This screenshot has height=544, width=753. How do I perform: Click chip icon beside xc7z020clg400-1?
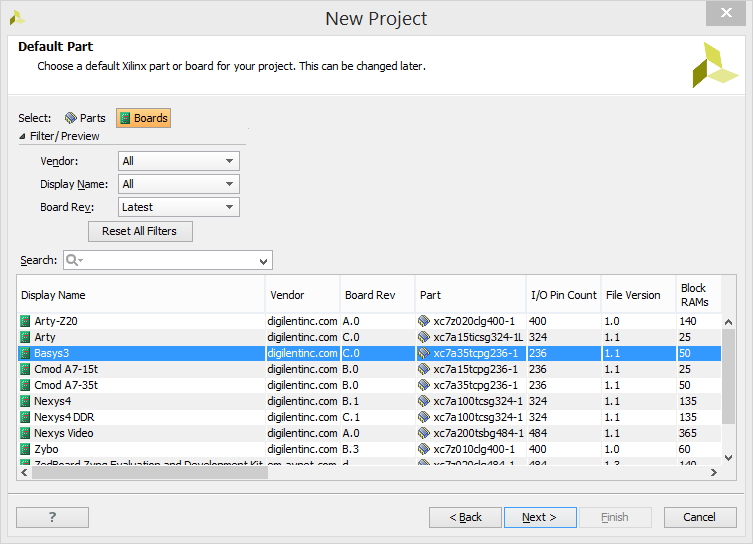[424, 321]
